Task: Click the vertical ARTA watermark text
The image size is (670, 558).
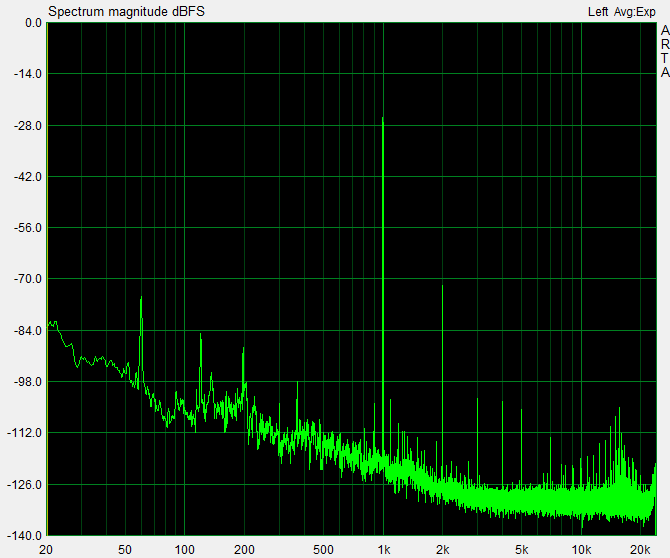Action: pyautogui.click(x=665, y=51)
